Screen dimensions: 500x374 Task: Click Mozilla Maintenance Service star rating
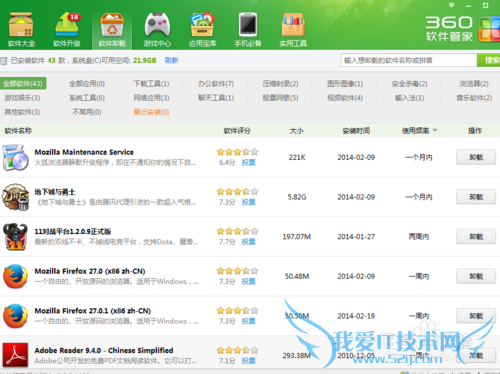coord(237,152)
